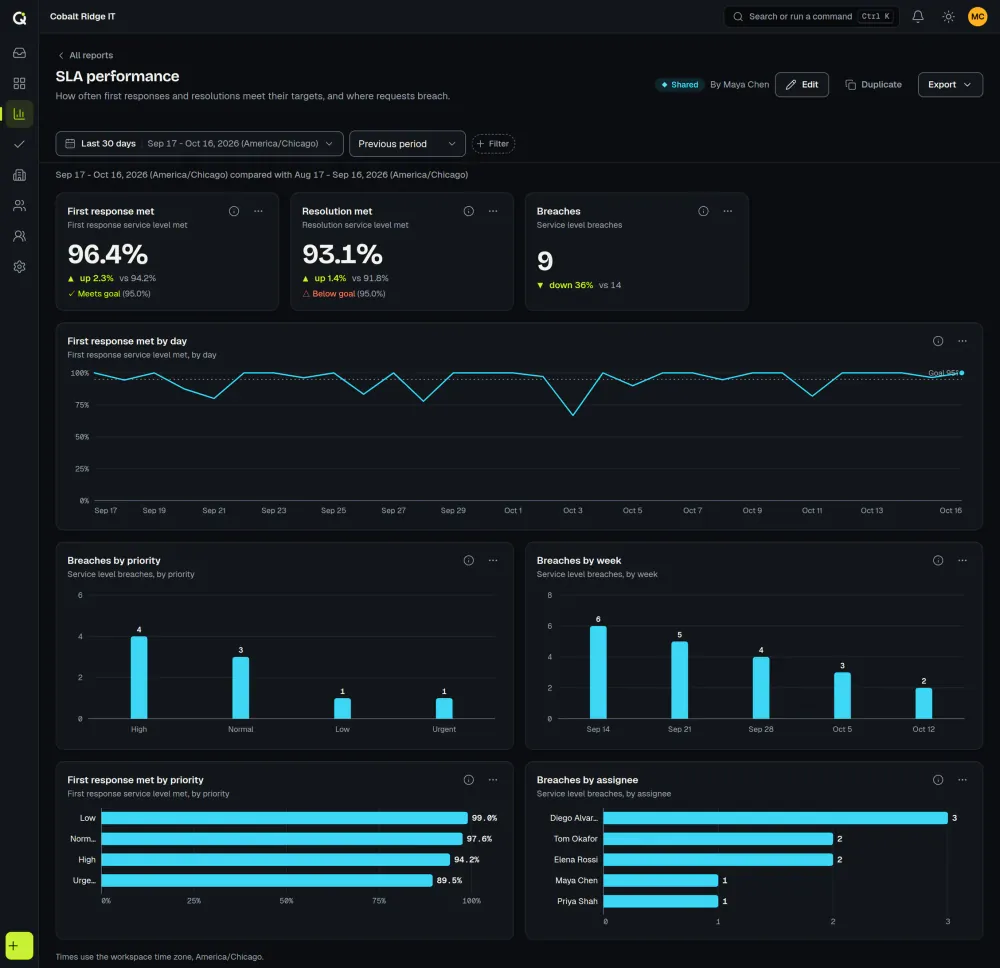Expand the Export dropdown
The height and width of the screenshot is (968, 1000).
point(950,85)
